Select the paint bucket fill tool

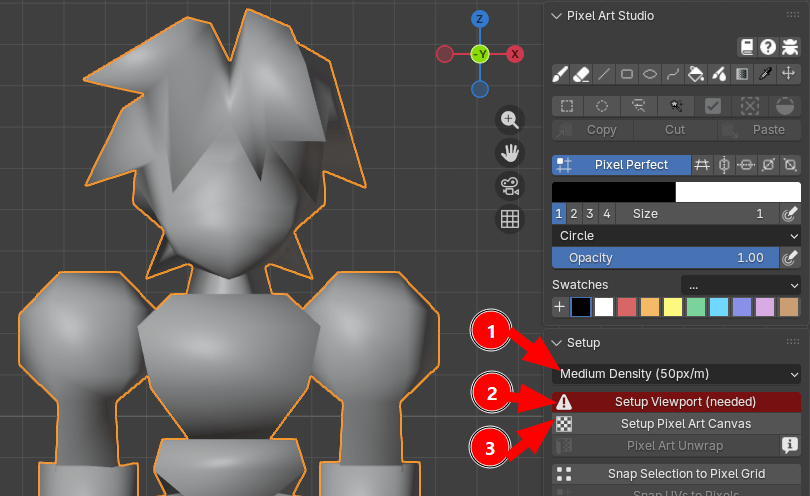[x=695, y=74]
